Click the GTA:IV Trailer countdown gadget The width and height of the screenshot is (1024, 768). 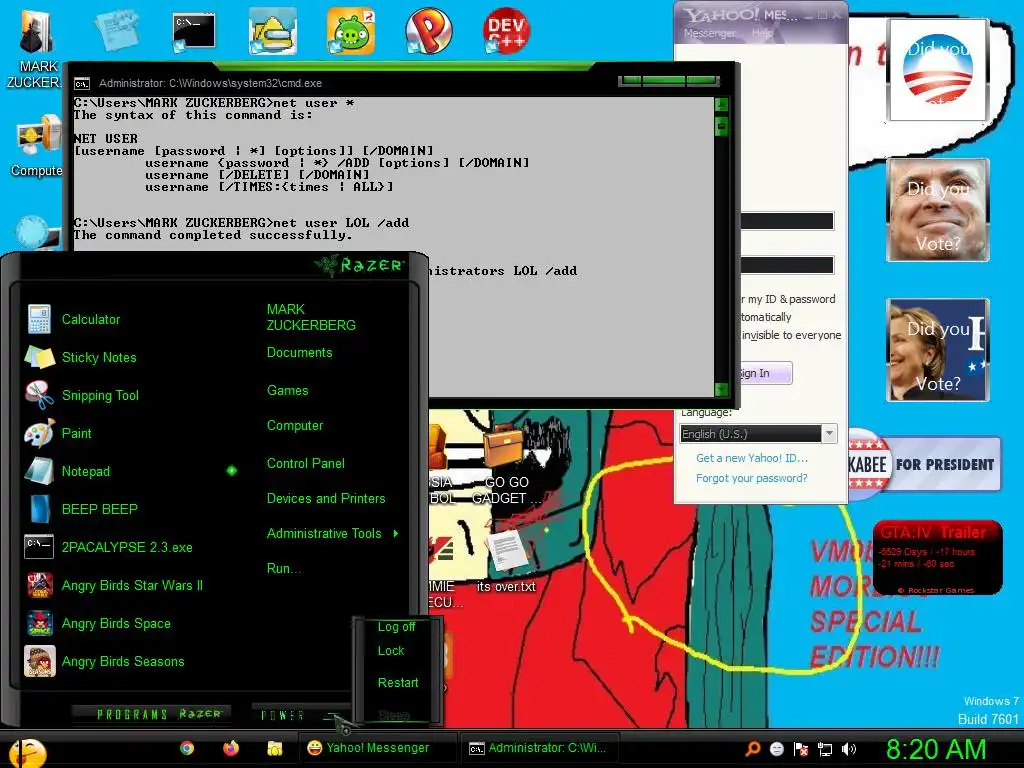pyautogui.click(x=938, y=558)
